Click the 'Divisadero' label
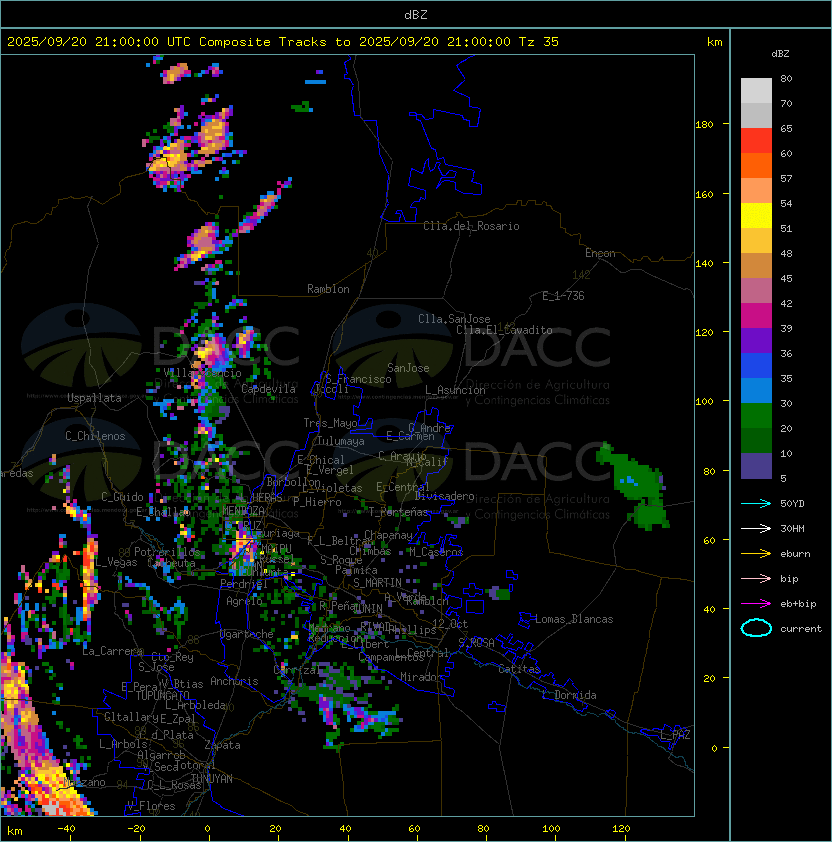 click(x=444, y=496)
